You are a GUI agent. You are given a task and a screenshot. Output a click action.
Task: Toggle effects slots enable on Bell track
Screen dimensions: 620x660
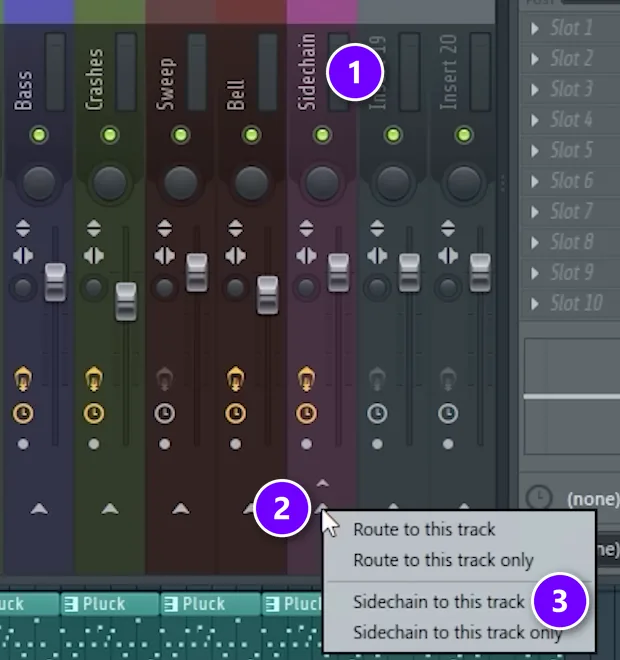pyautogui.click(x=235, y=379)
